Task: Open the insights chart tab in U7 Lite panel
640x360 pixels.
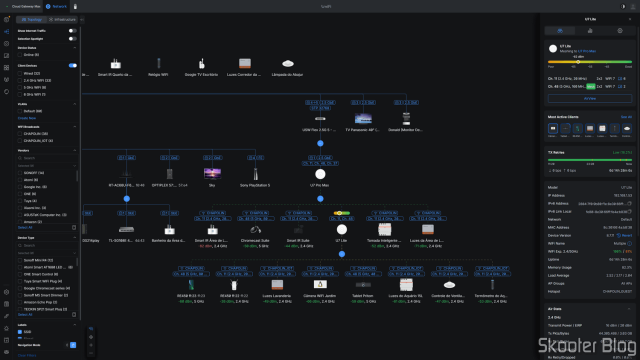Action: point(590,31)
